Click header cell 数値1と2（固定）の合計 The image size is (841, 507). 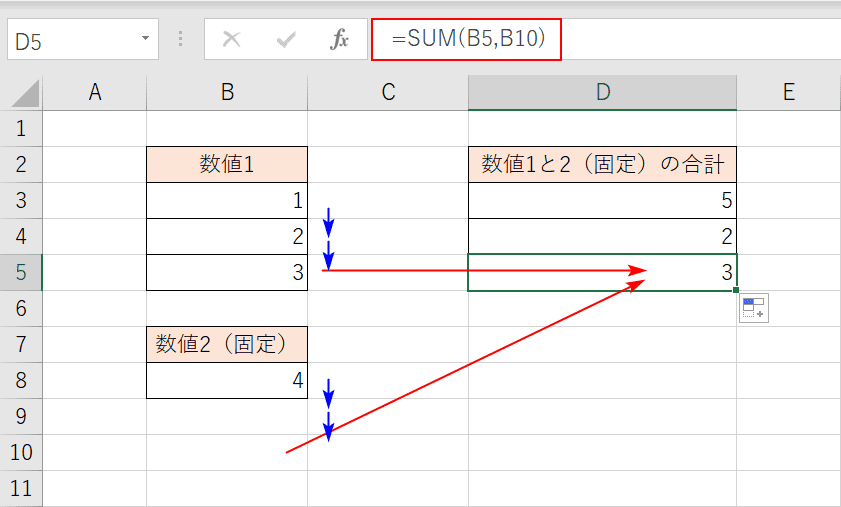602,164
